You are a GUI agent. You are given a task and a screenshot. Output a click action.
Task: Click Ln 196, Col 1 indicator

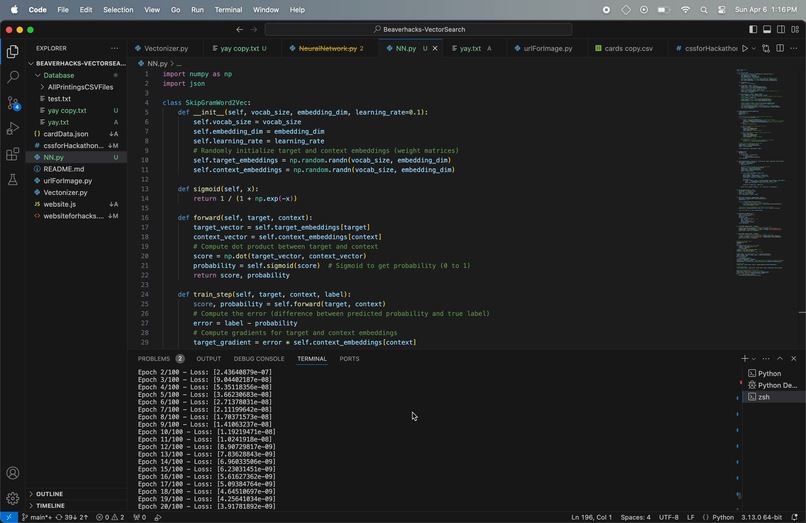point(591,517)
